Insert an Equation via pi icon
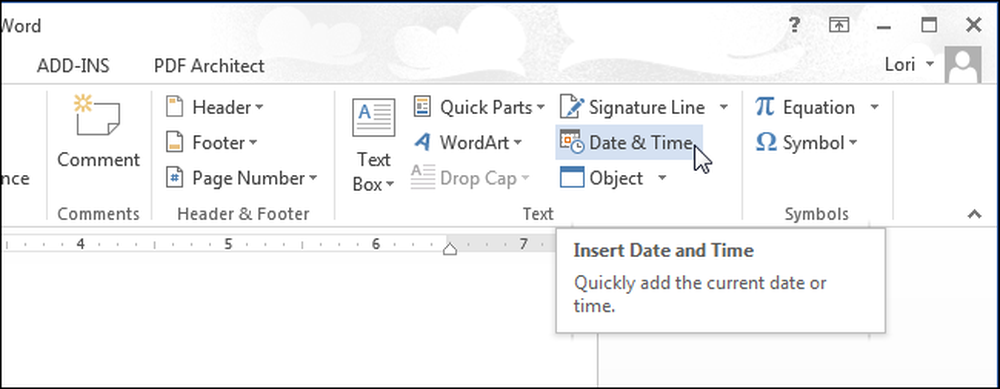The width and height of the screenshot is (1000, 389). [764, 106]
